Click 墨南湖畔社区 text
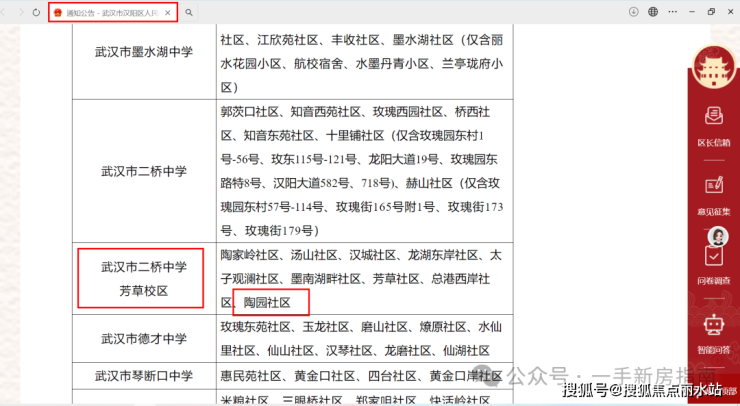Viewport: 740px width, 406px height. coord(326,279)
